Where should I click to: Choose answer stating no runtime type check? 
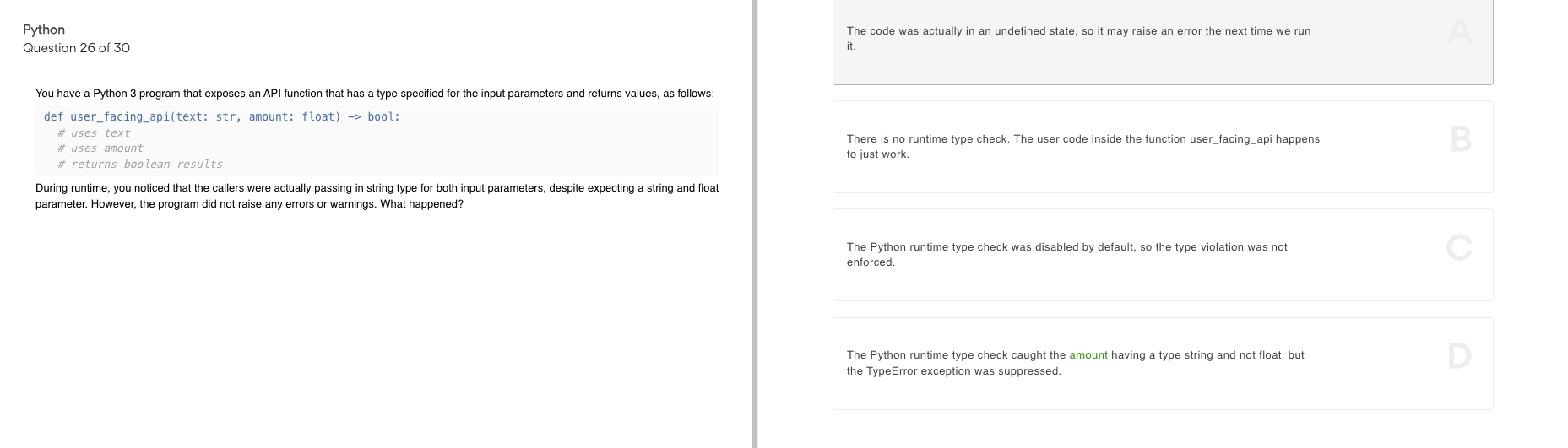[1163, 147]
